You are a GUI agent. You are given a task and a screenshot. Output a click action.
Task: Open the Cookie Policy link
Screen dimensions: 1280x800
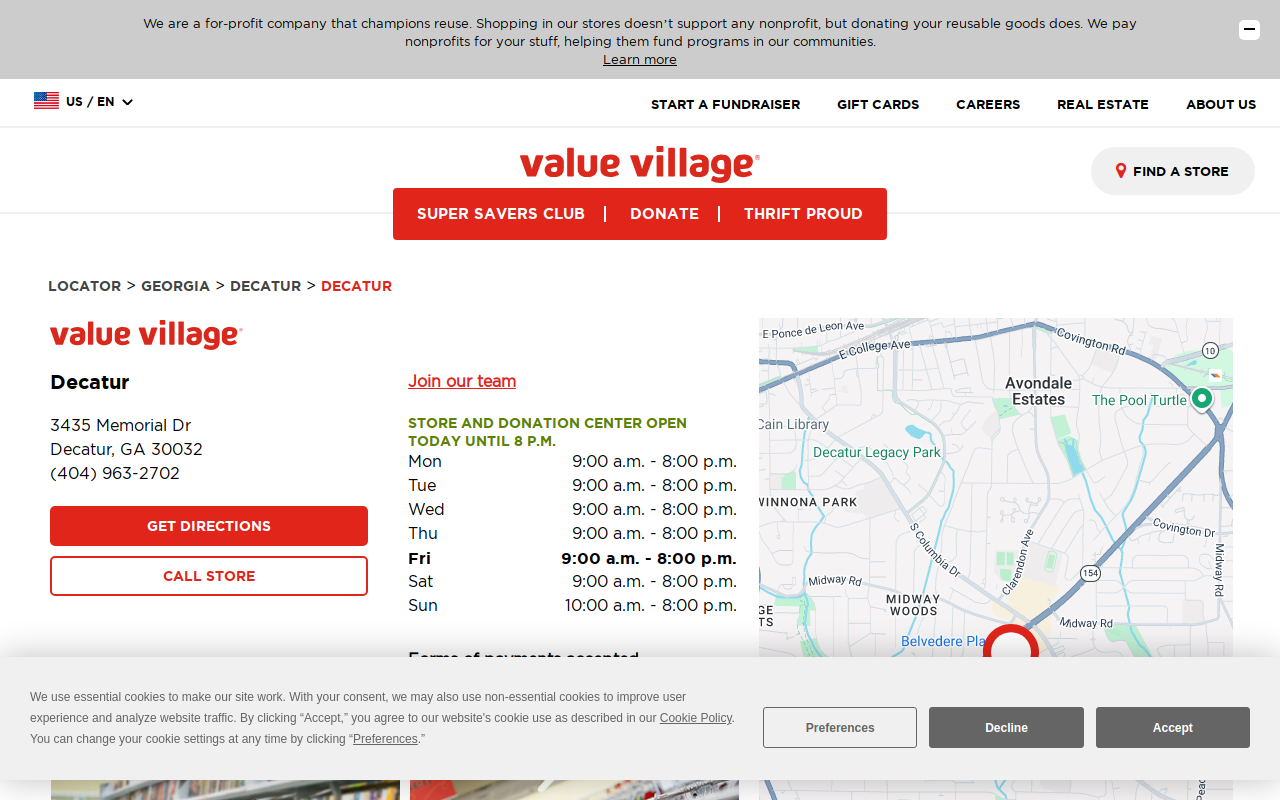696,718
